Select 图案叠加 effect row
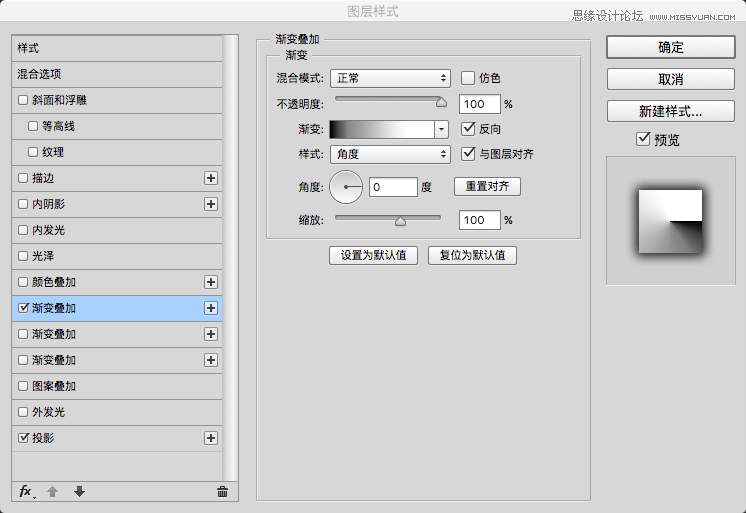746x513 pixels. (x=117, y=386)
